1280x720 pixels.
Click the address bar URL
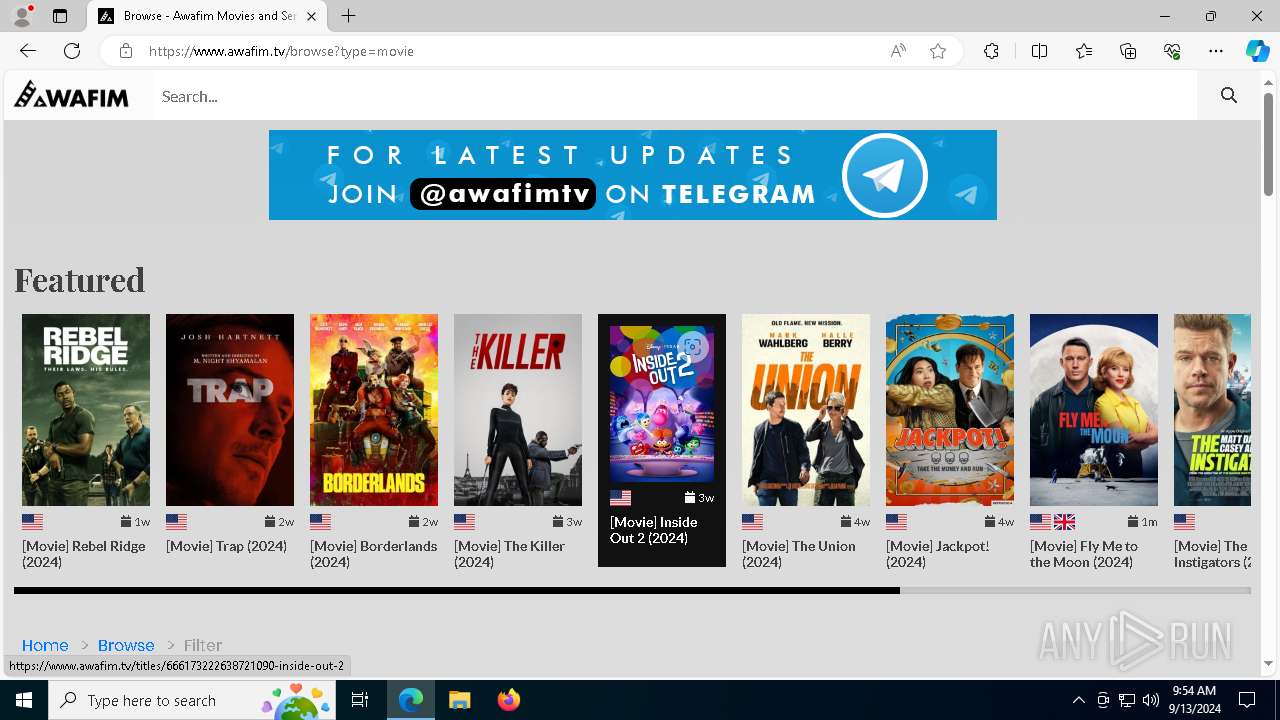tap(281, 51)
